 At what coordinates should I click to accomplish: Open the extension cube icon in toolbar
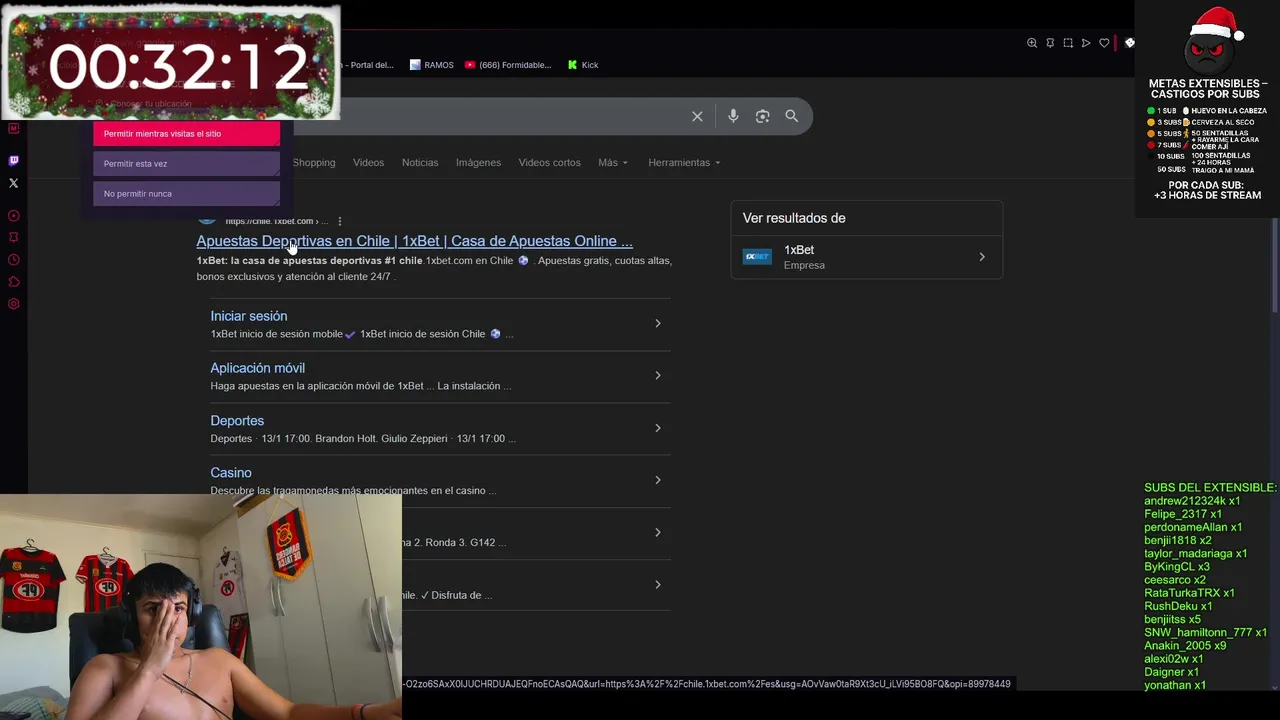(x=1129, y=43)
